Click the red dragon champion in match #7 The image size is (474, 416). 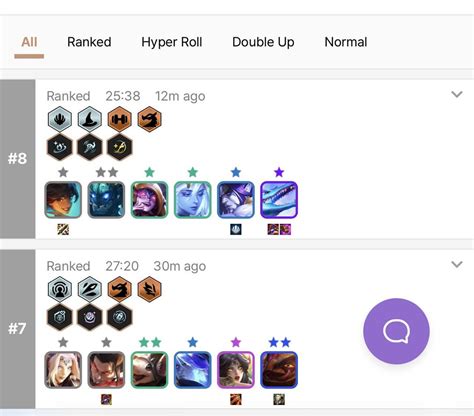click(279, 370)
